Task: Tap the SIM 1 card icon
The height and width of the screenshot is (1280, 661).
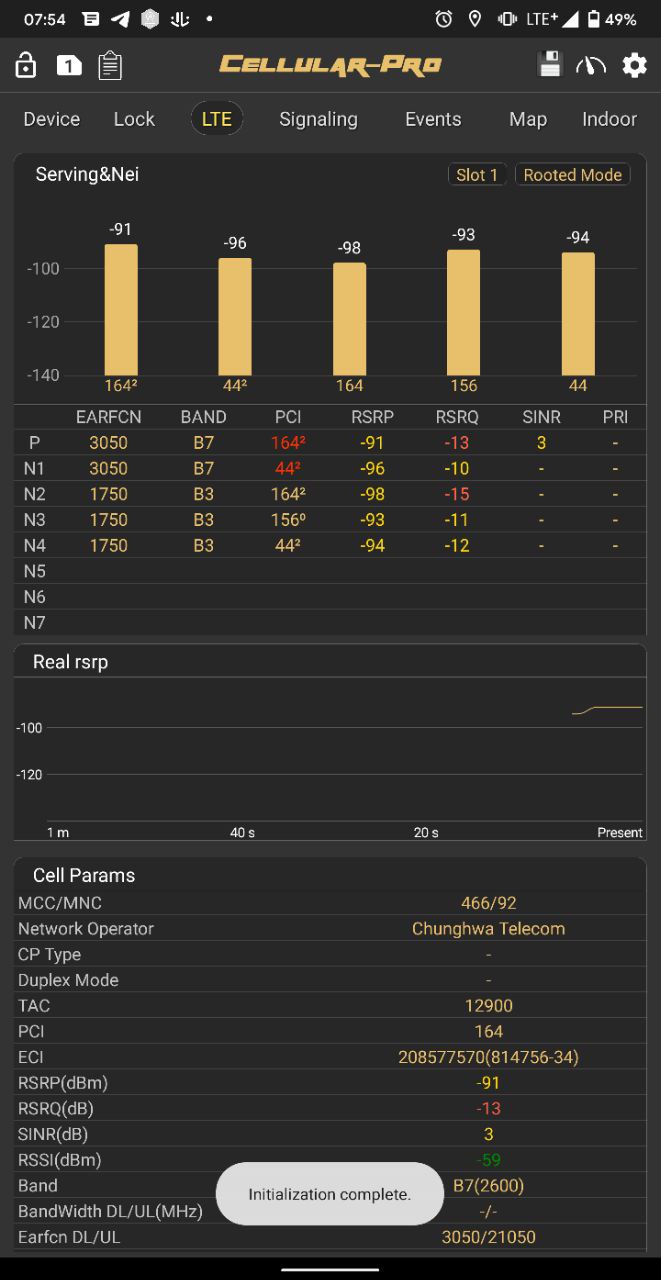Action: [68, 66]
